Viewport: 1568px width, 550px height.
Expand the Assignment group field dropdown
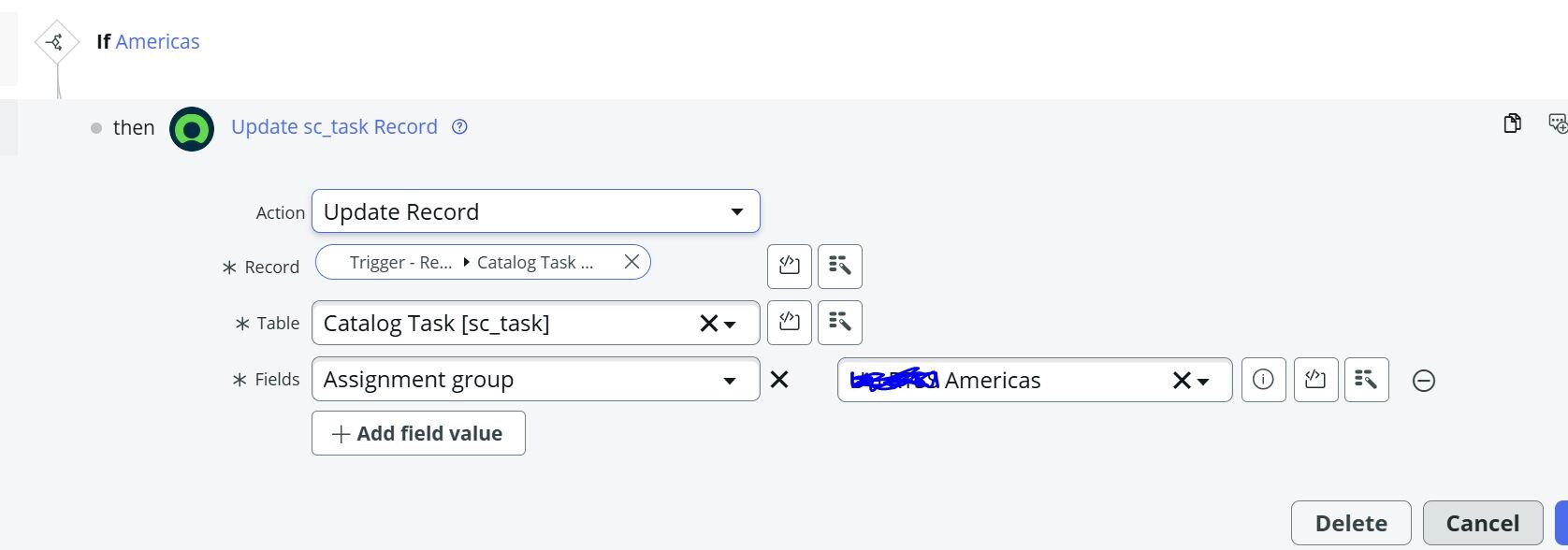click(730, 381)
